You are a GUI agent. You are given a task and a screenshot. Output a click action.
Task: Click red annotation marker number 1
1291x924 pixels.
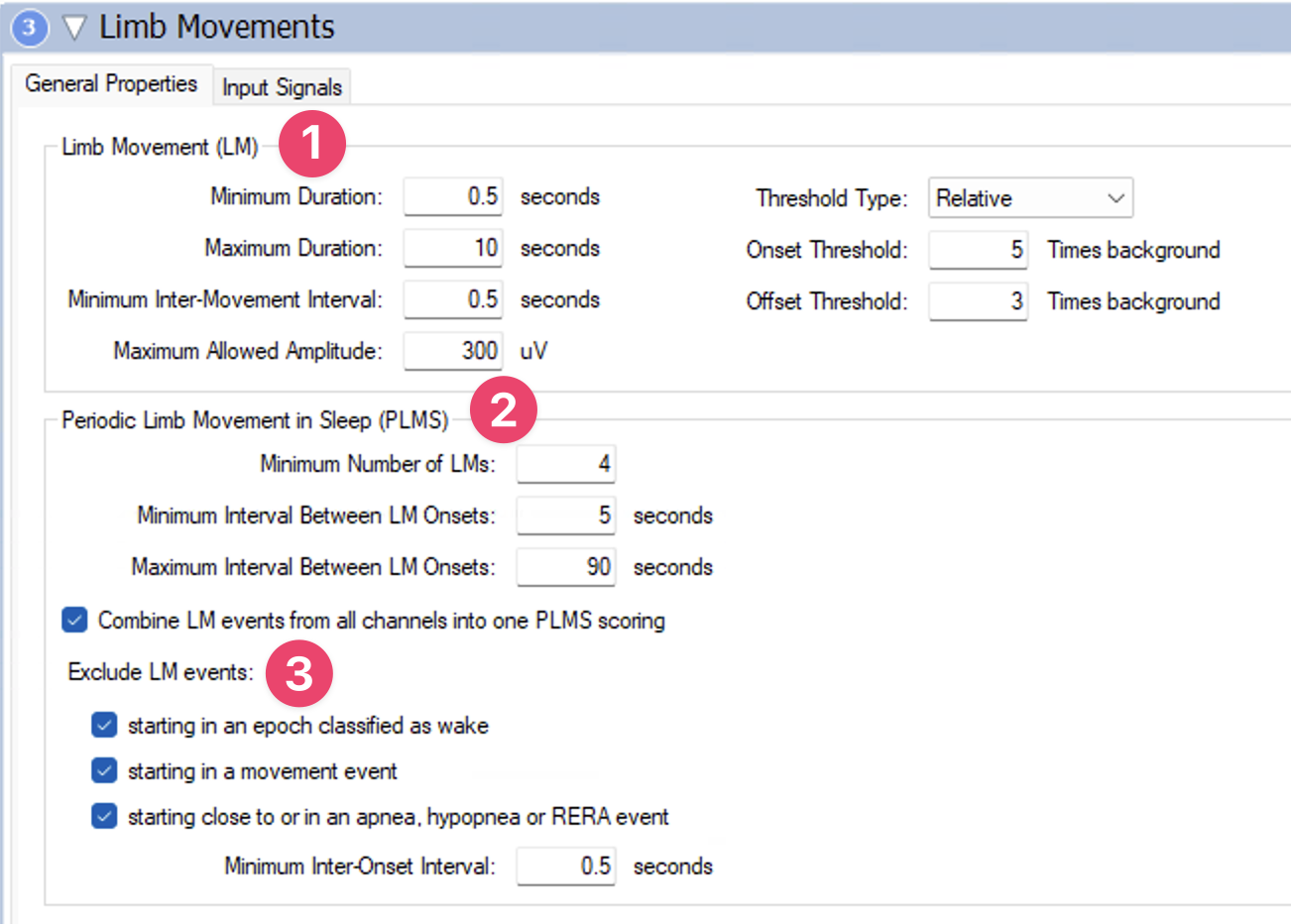[311, 144]
